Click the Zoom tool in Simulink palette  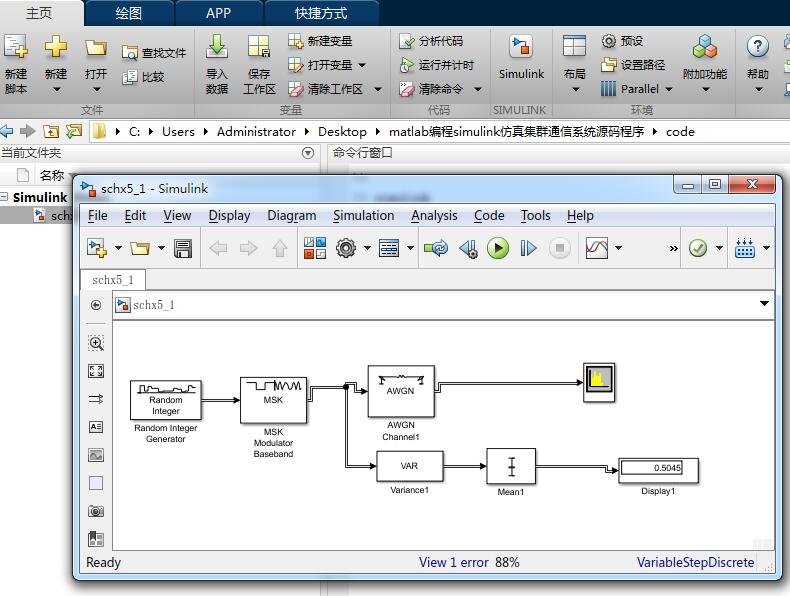[96, 343]
